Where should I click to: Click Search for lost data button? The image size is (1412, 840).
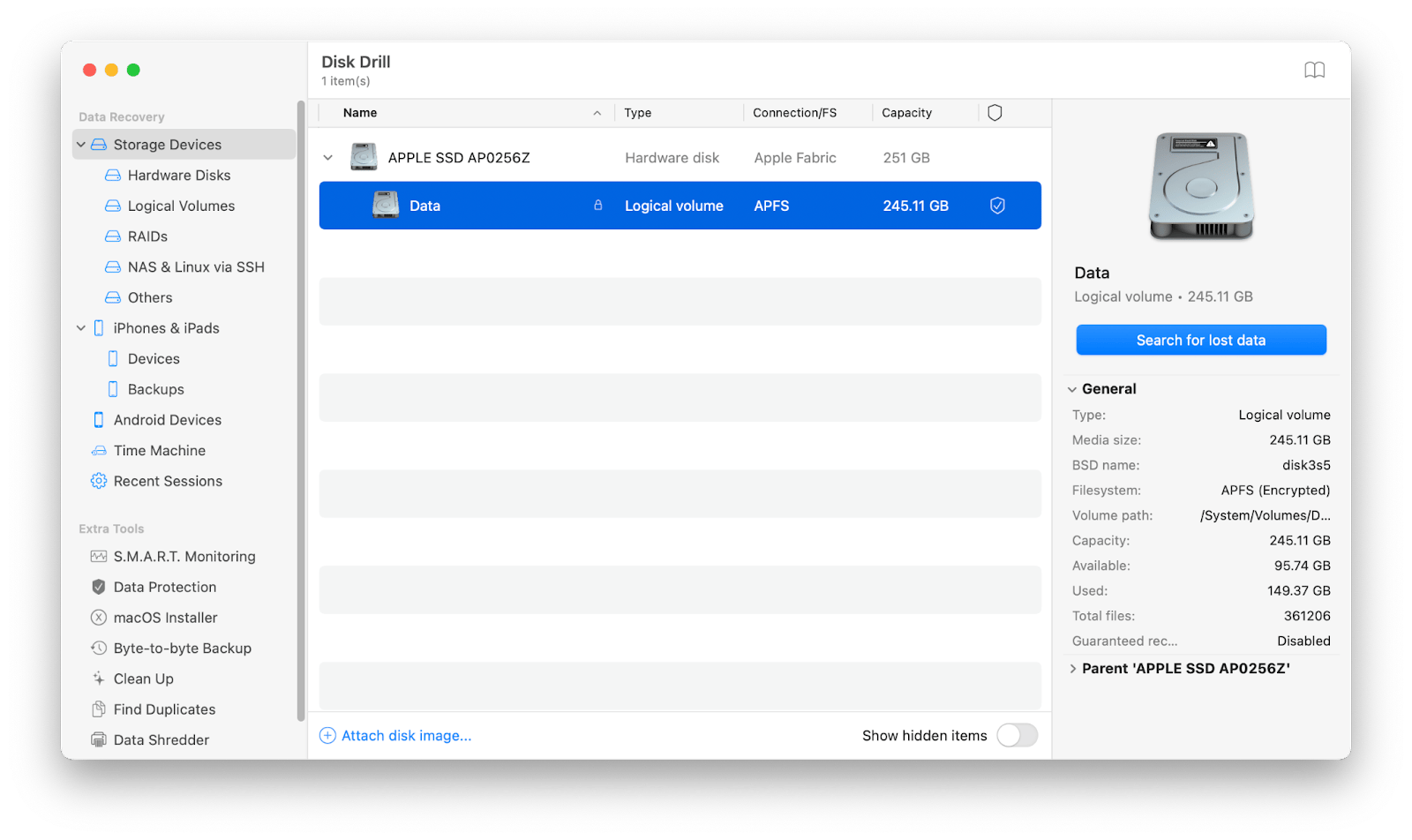point(1201,340)
